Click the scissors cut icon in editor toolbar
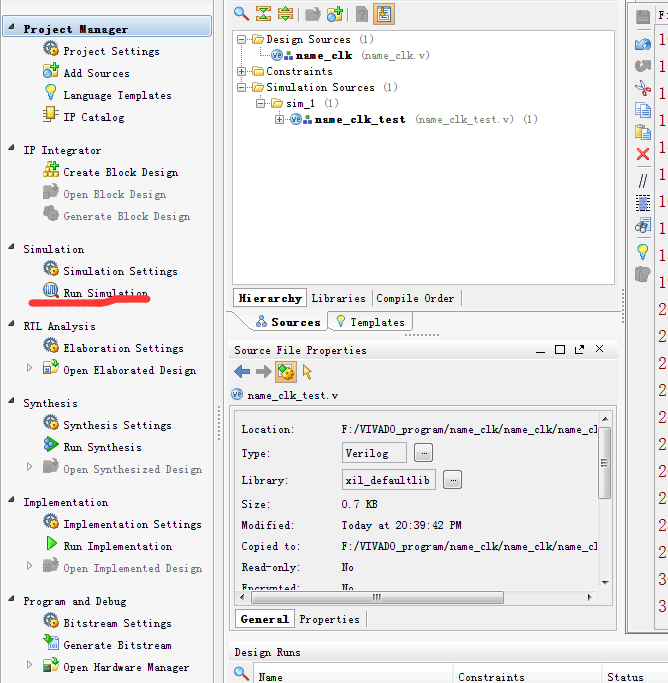The image size is (668, 683). 643,88
